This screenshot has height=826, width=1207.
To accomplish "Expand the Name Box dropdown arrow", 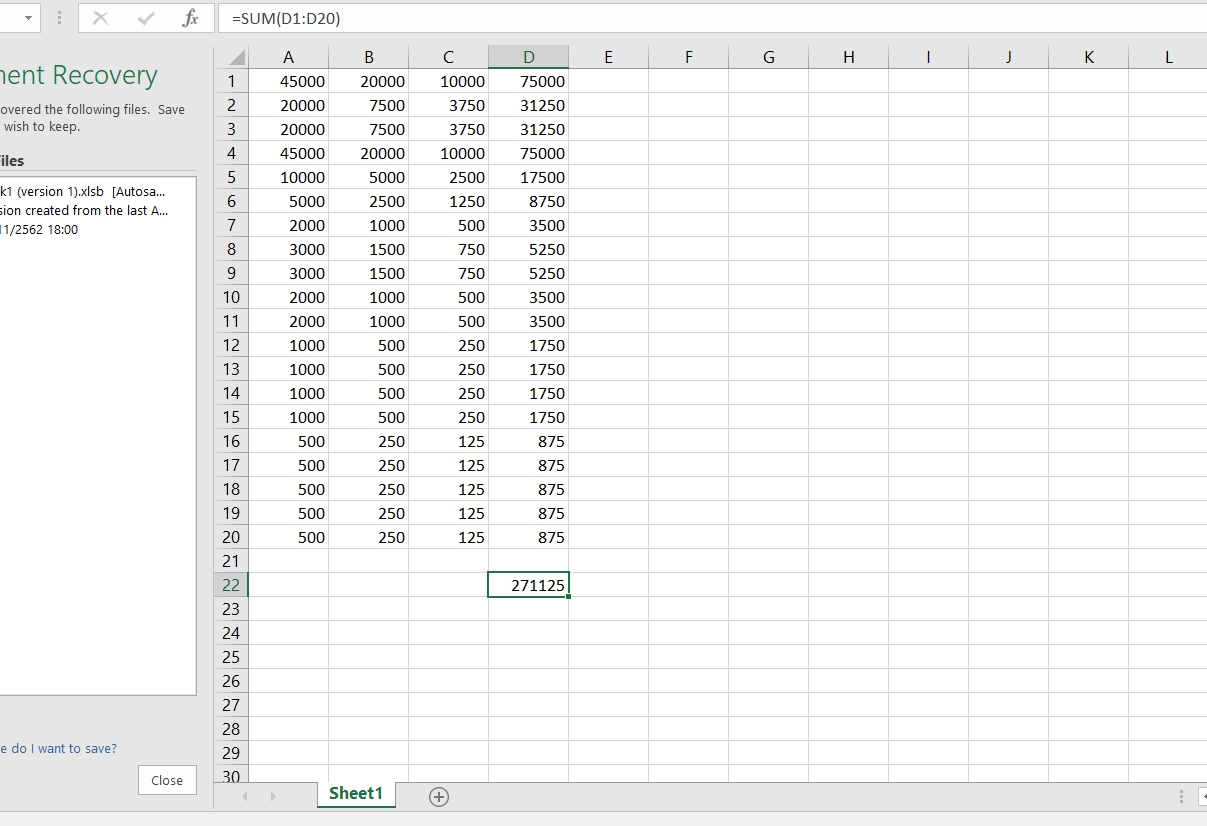I will 27,18.
